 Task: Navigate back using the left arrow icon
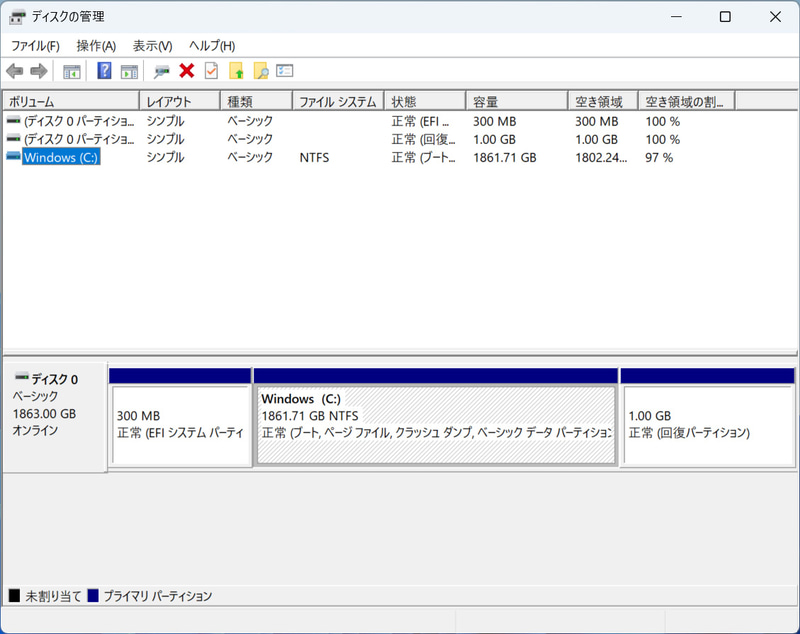[14, 70]
